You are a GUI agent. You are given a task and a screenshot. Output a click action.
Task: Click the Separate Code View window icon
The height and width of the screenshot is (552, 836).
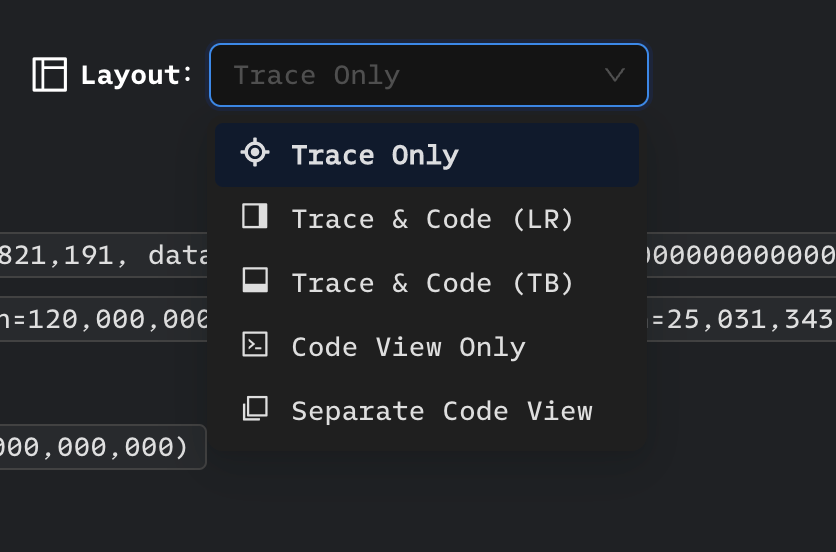(255, 409)
